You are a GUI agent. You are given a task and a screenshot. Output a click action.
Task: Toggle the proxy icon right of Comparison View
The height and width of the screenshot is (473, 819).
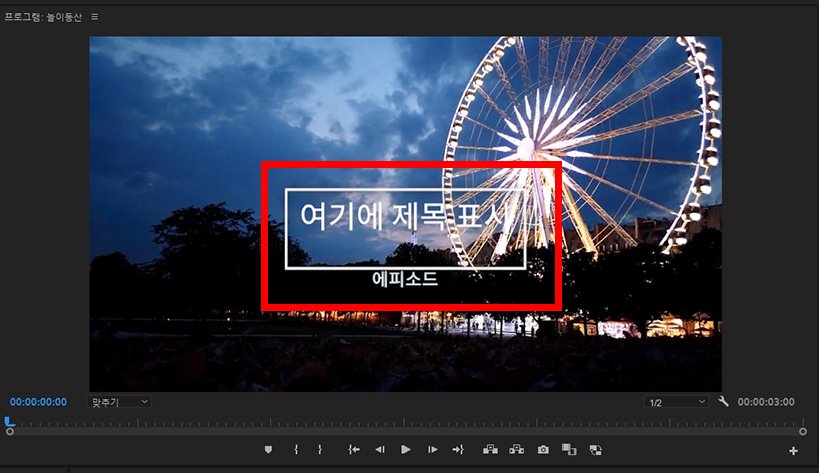tap(596, 450)
